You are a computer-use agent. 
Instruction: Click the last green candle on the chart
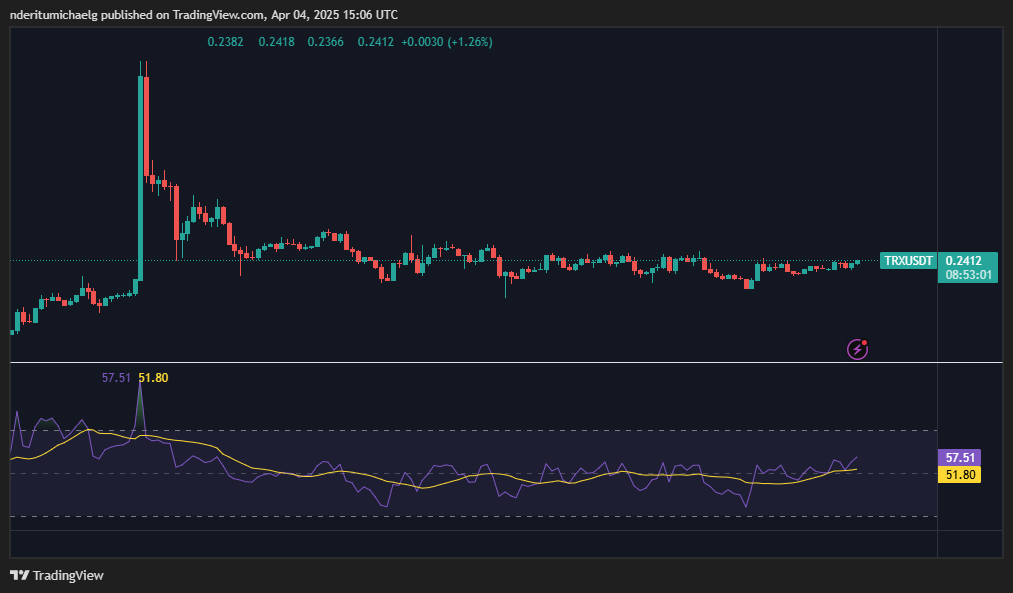[857, 262]
